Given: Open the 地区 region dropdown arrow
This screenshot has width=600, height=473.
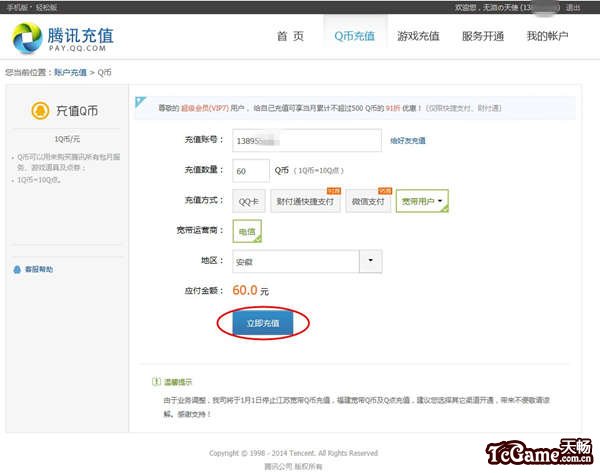Looking at the screenshot, I should 370,261.
